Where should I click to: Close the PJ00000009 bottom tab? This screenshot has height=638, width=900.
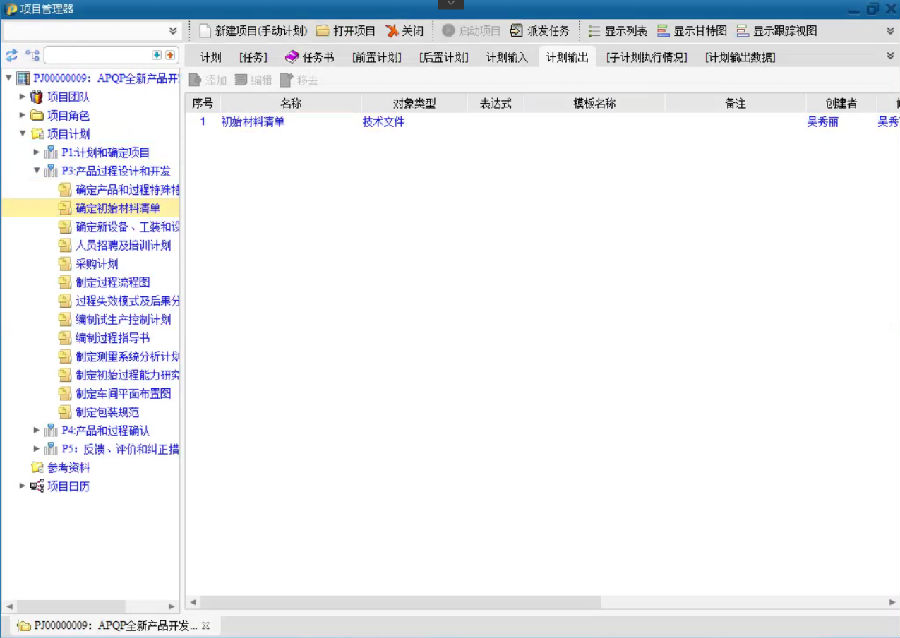(206, 626)
